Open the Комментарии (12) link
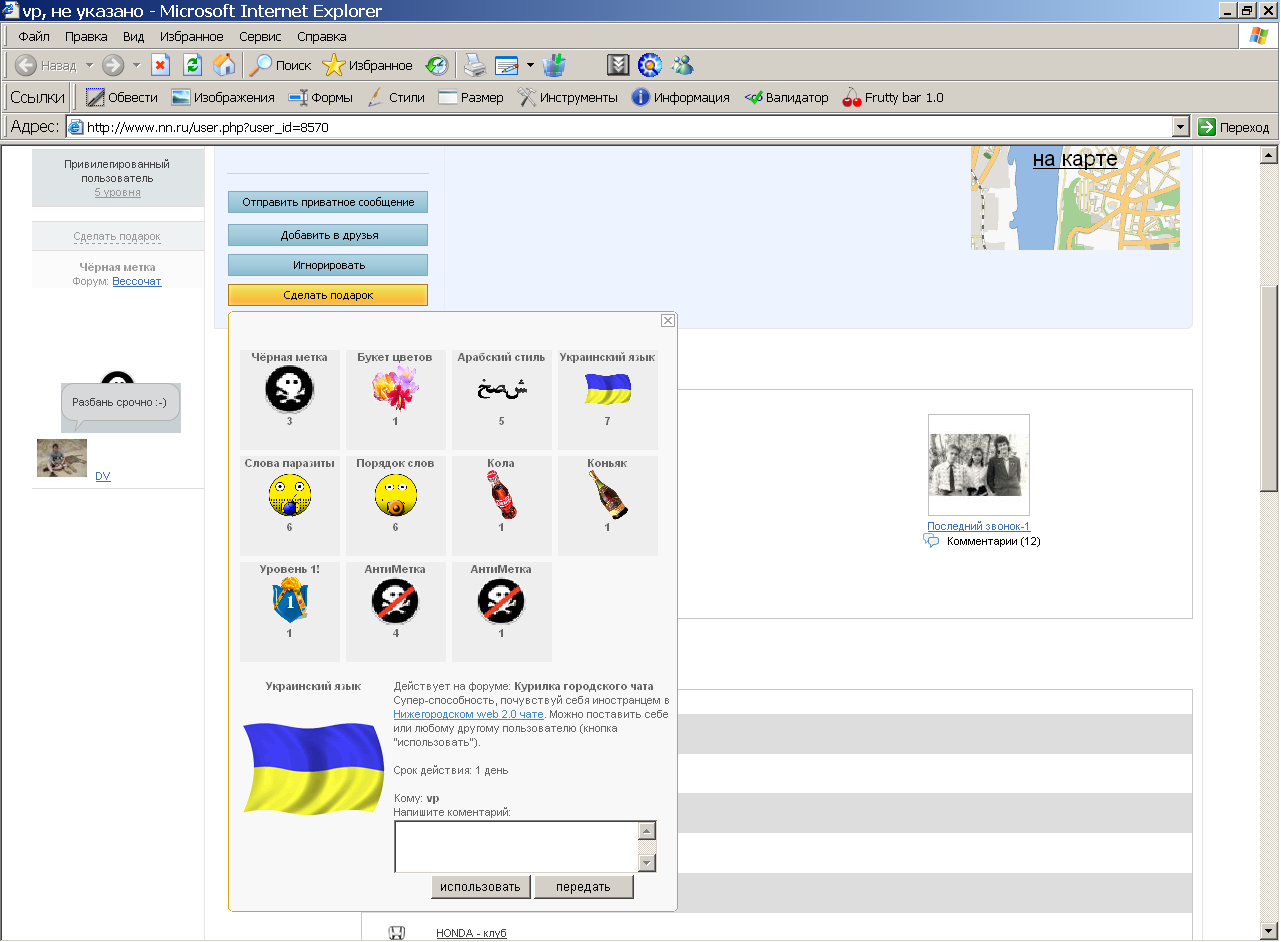 pos(994,541)
